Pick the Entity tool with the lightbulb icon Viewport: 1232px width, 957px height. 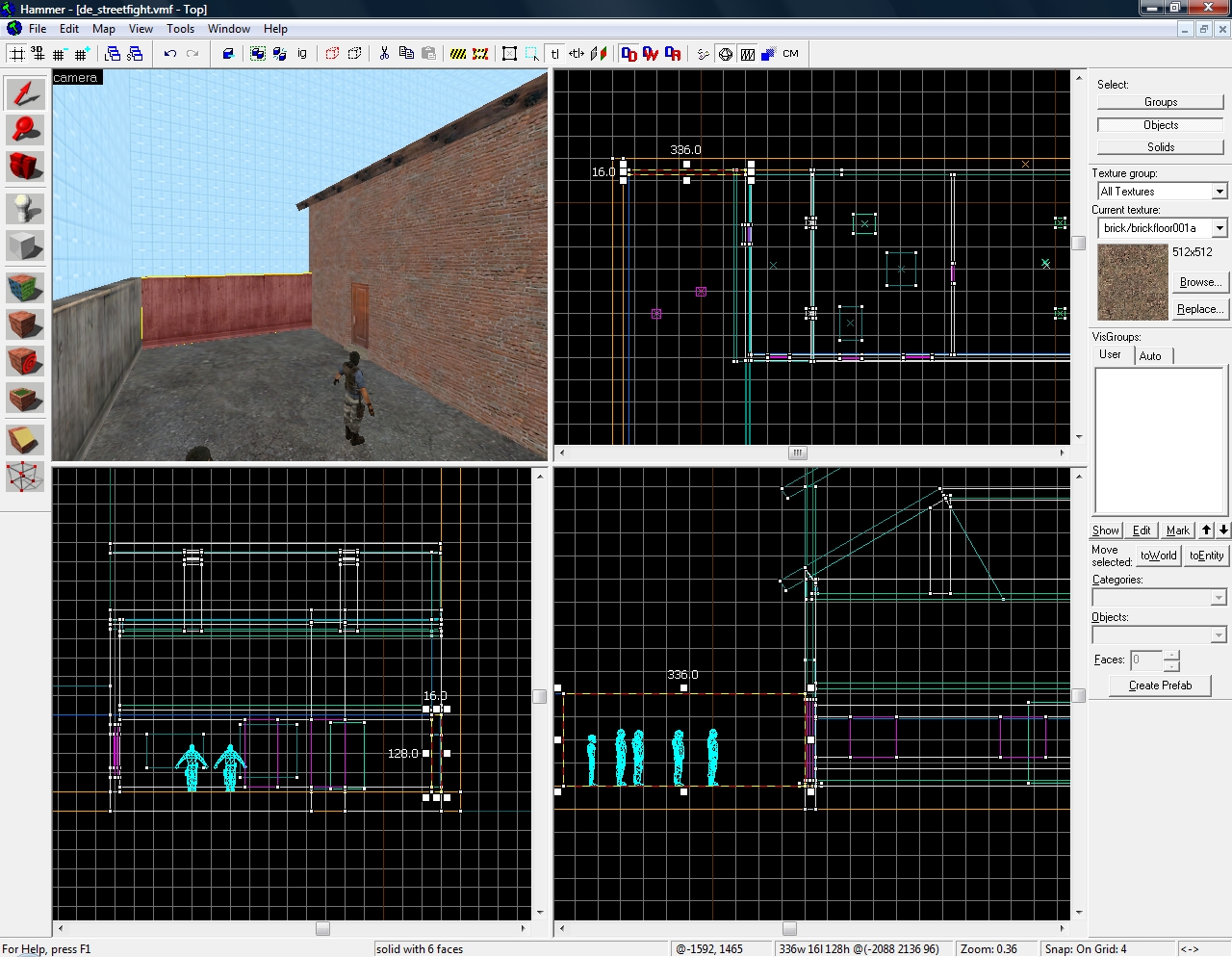click(25, 209)
